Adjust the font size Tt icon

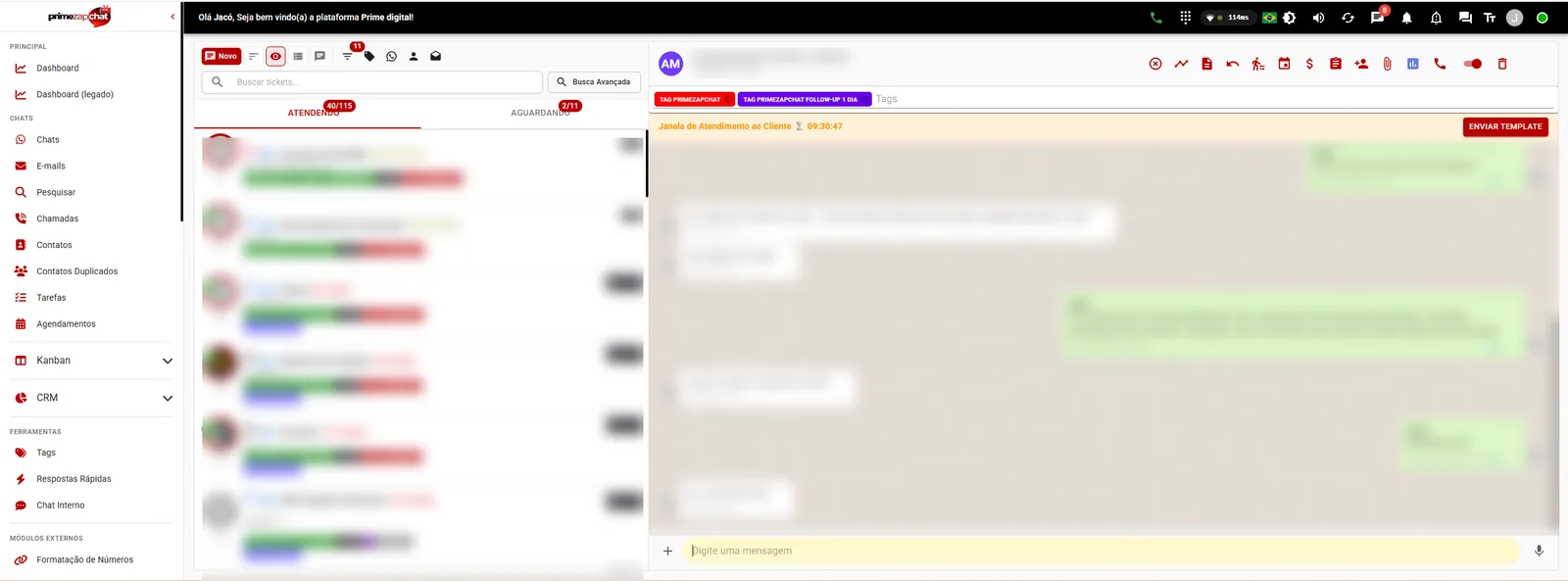click(x=1490, y=18)
